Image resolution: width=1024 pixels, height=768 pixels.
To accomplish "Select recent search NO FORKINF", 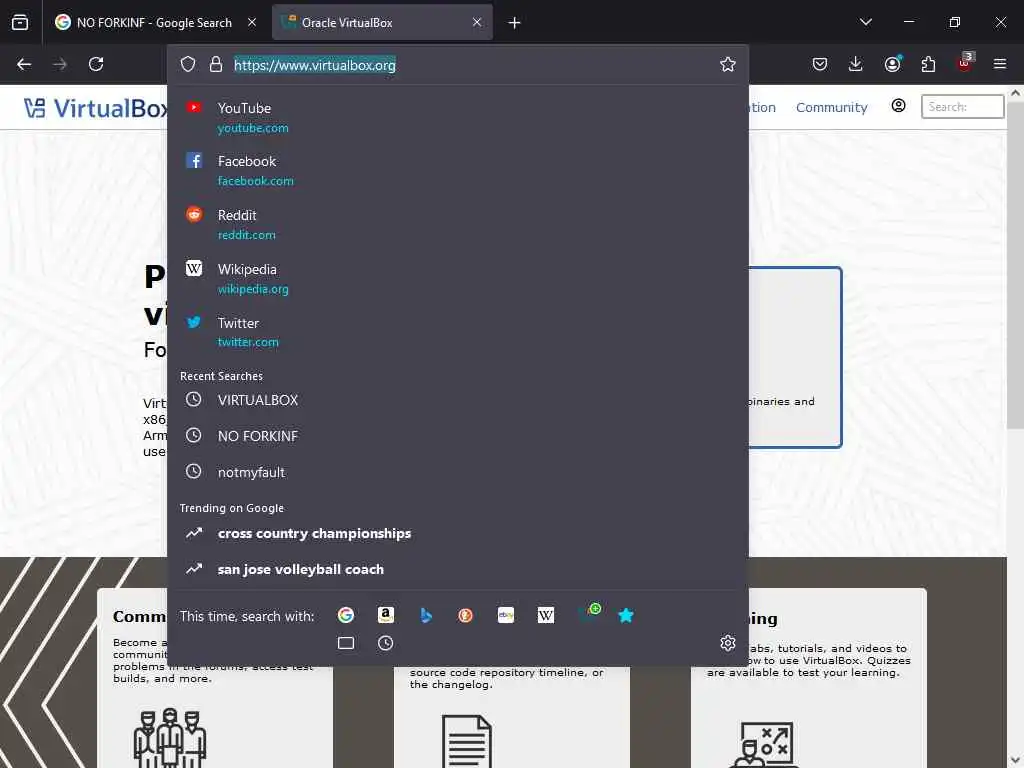I will point(458,436).
